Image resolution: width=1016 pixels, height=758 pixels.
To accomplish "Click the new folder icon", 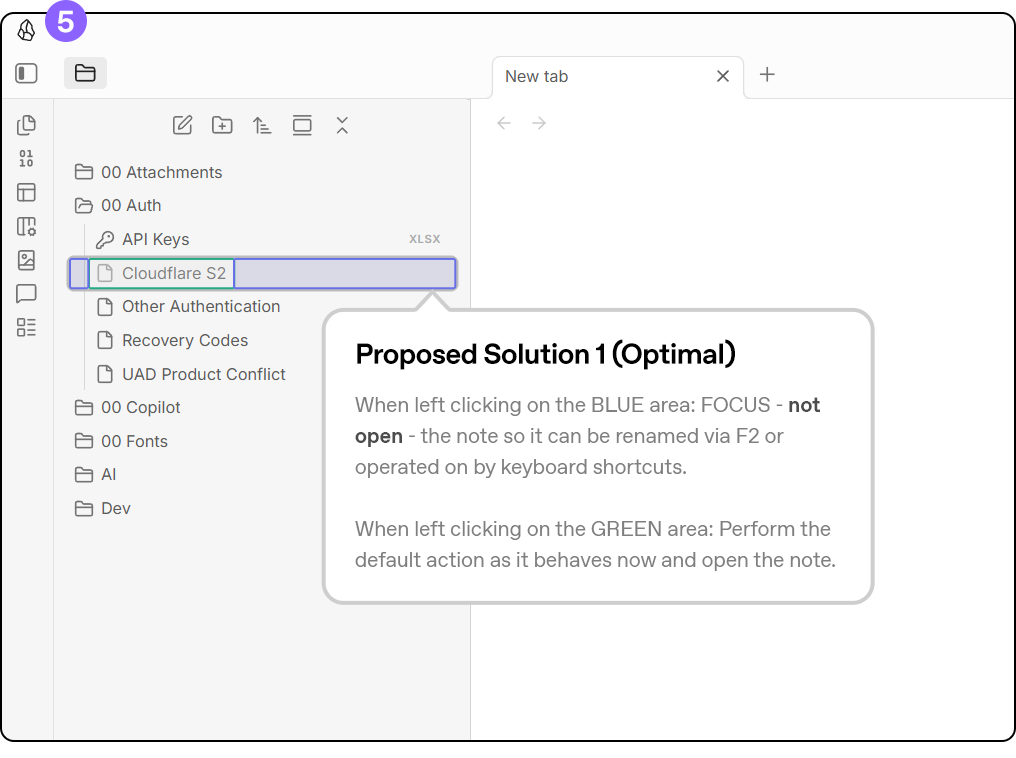I will click(222, 125).
